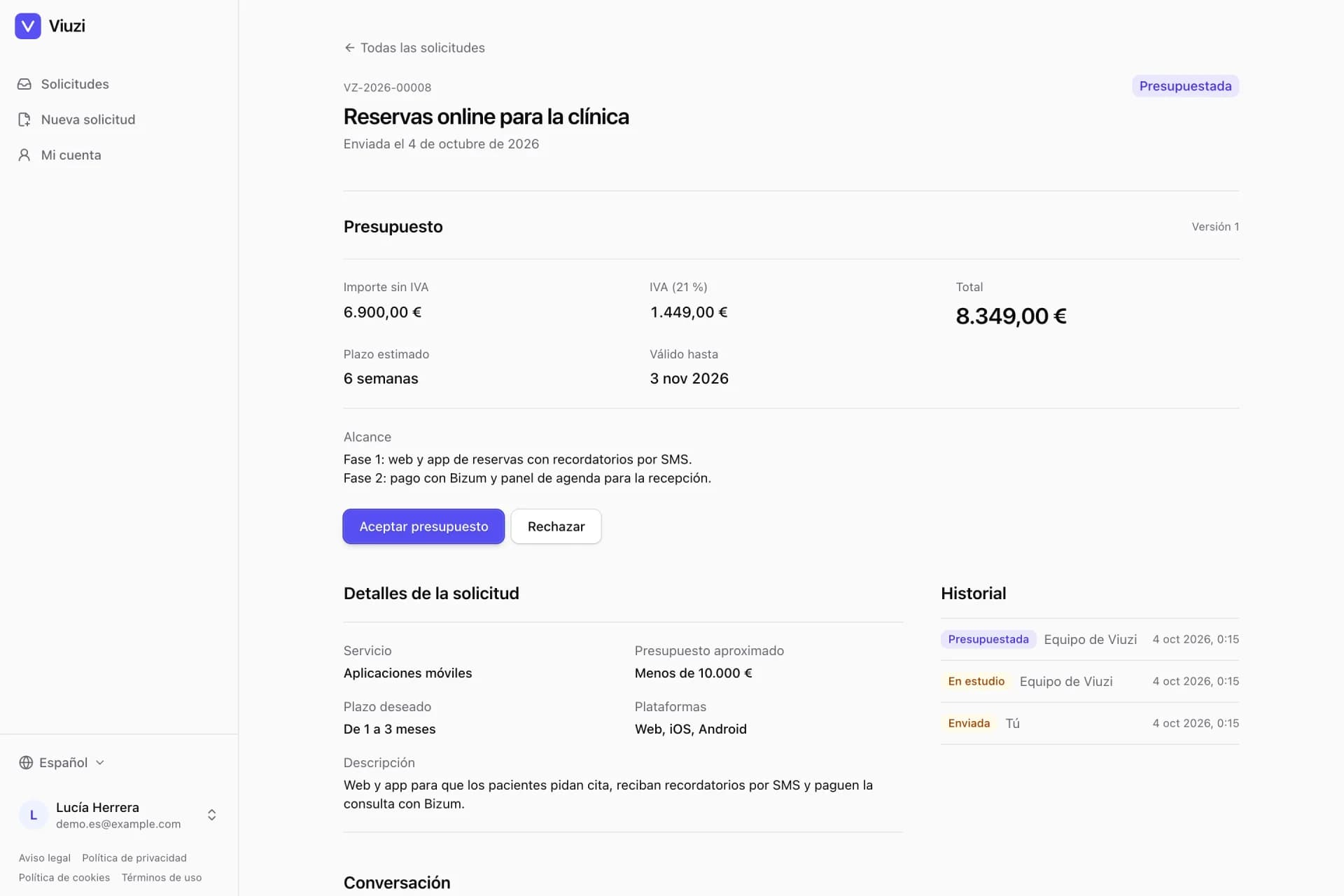Click the valid-until date 3 nov 2026
Viewport: 1344px width, 896px height.
coord(689,379)
